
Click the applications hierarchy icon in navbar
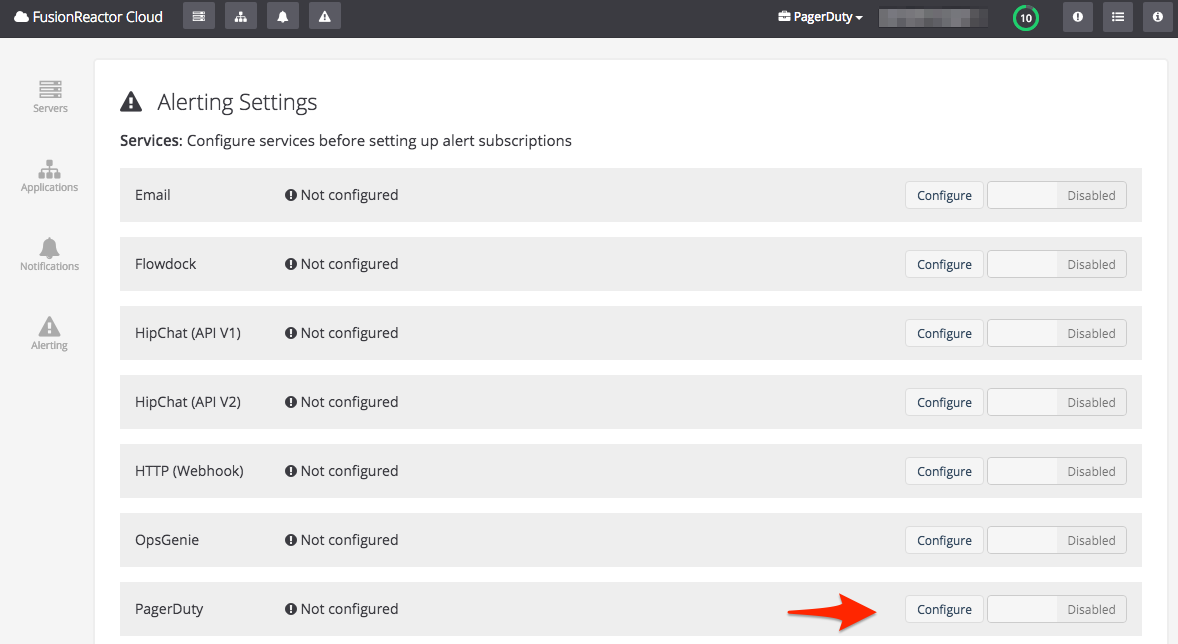click(x=241, y=17)
